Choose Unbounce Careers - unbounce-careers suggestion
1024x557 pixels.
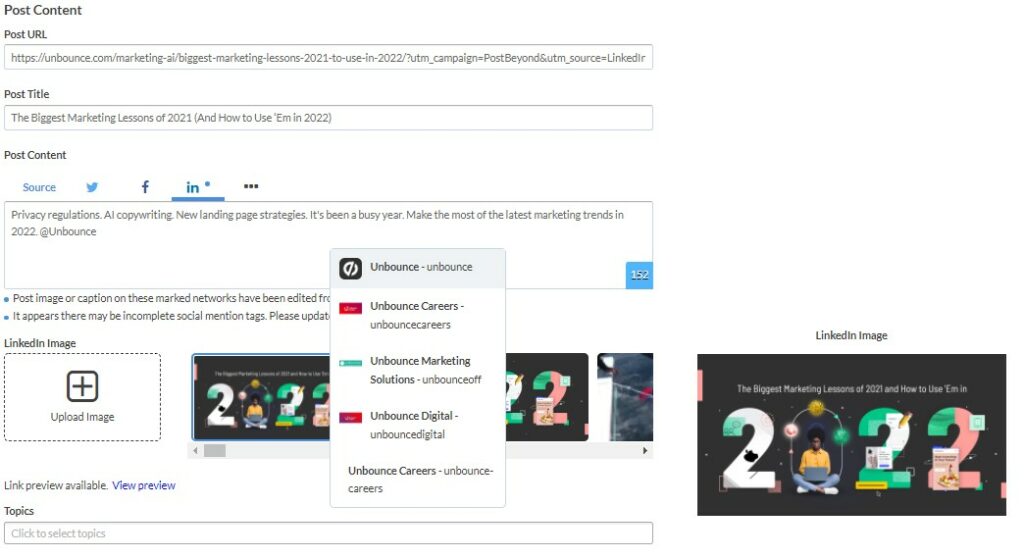pyautogui.click(x=417, y=479)
